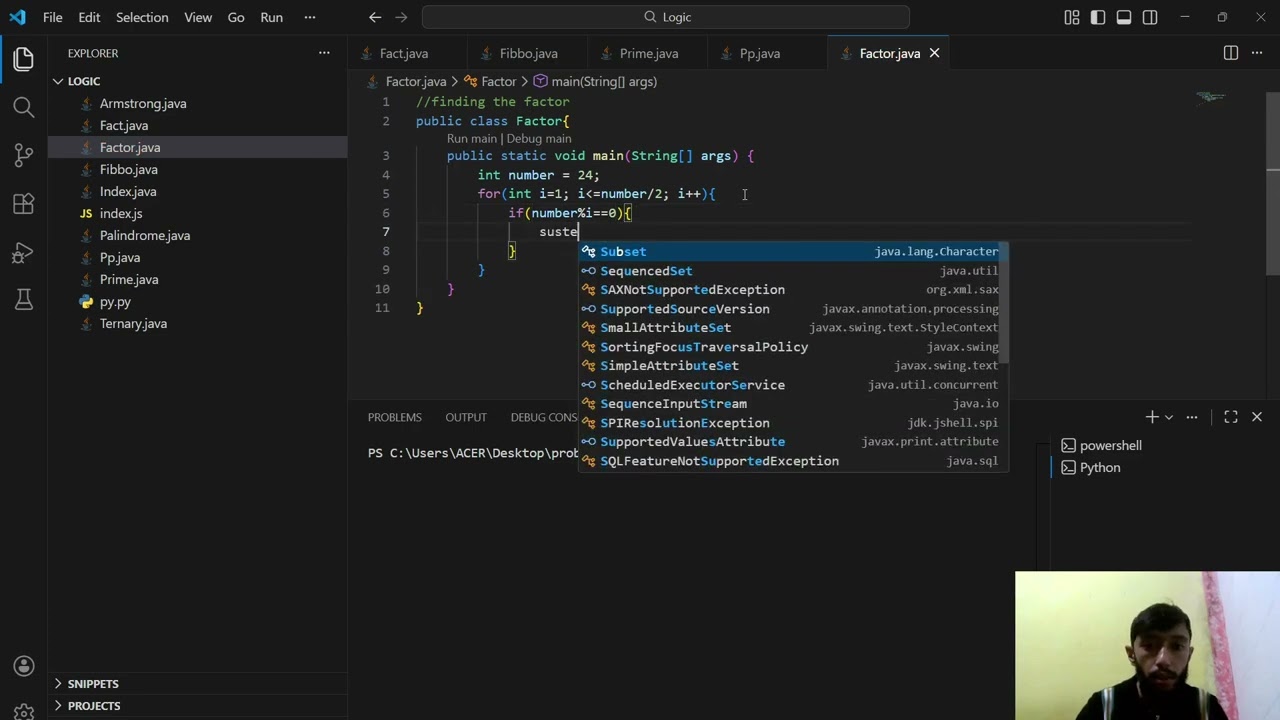Click the customize layout icon
The width and height of the screenshot is (1280, 720).
coord(1072,17)
